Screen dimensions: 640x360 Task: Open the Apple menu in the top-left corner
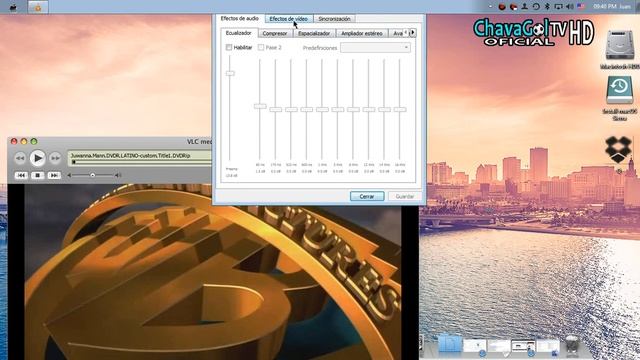[13, 7]
